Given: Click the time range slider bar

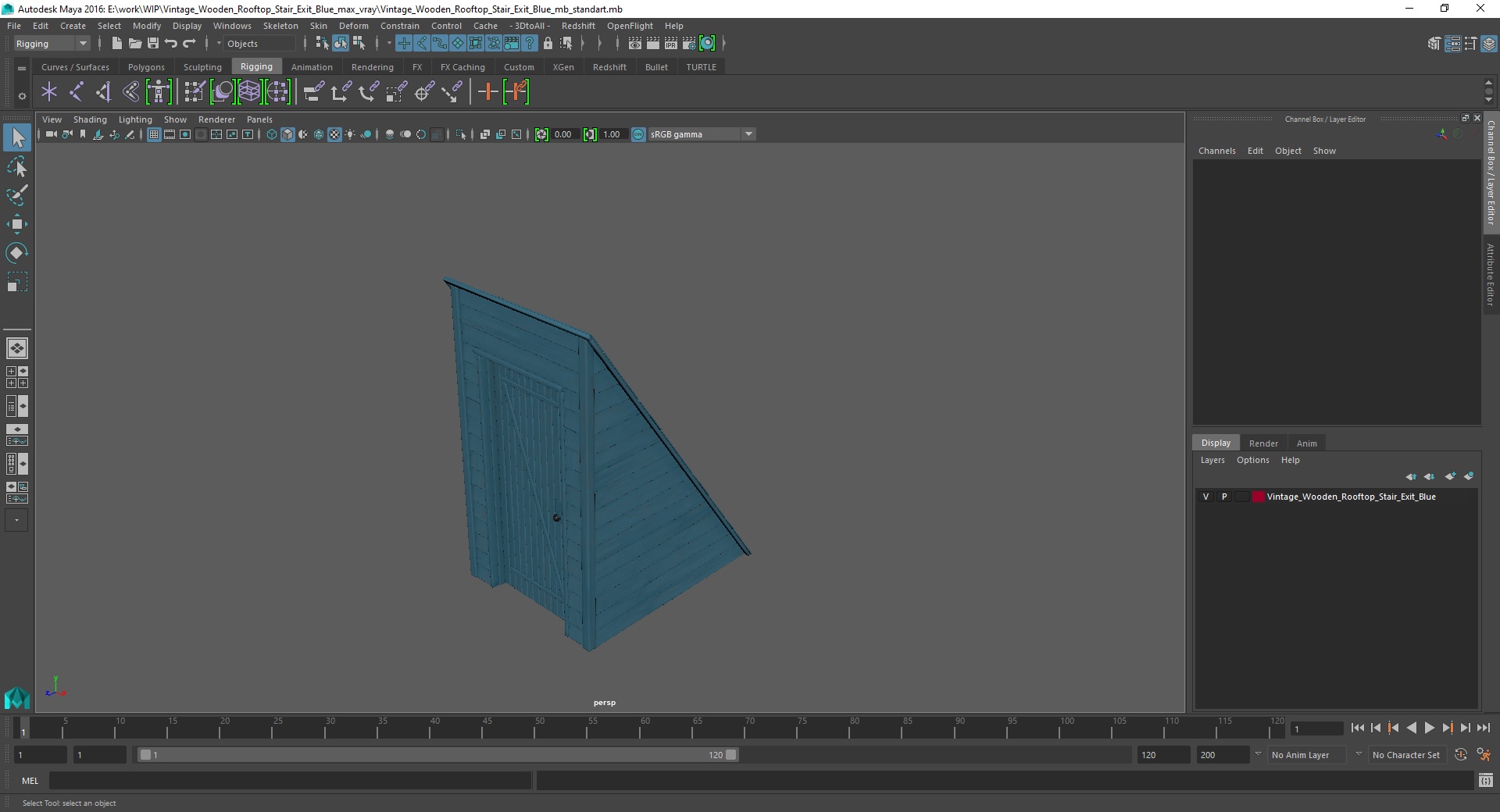Looking at the screenshot, I should pos(437,755).
